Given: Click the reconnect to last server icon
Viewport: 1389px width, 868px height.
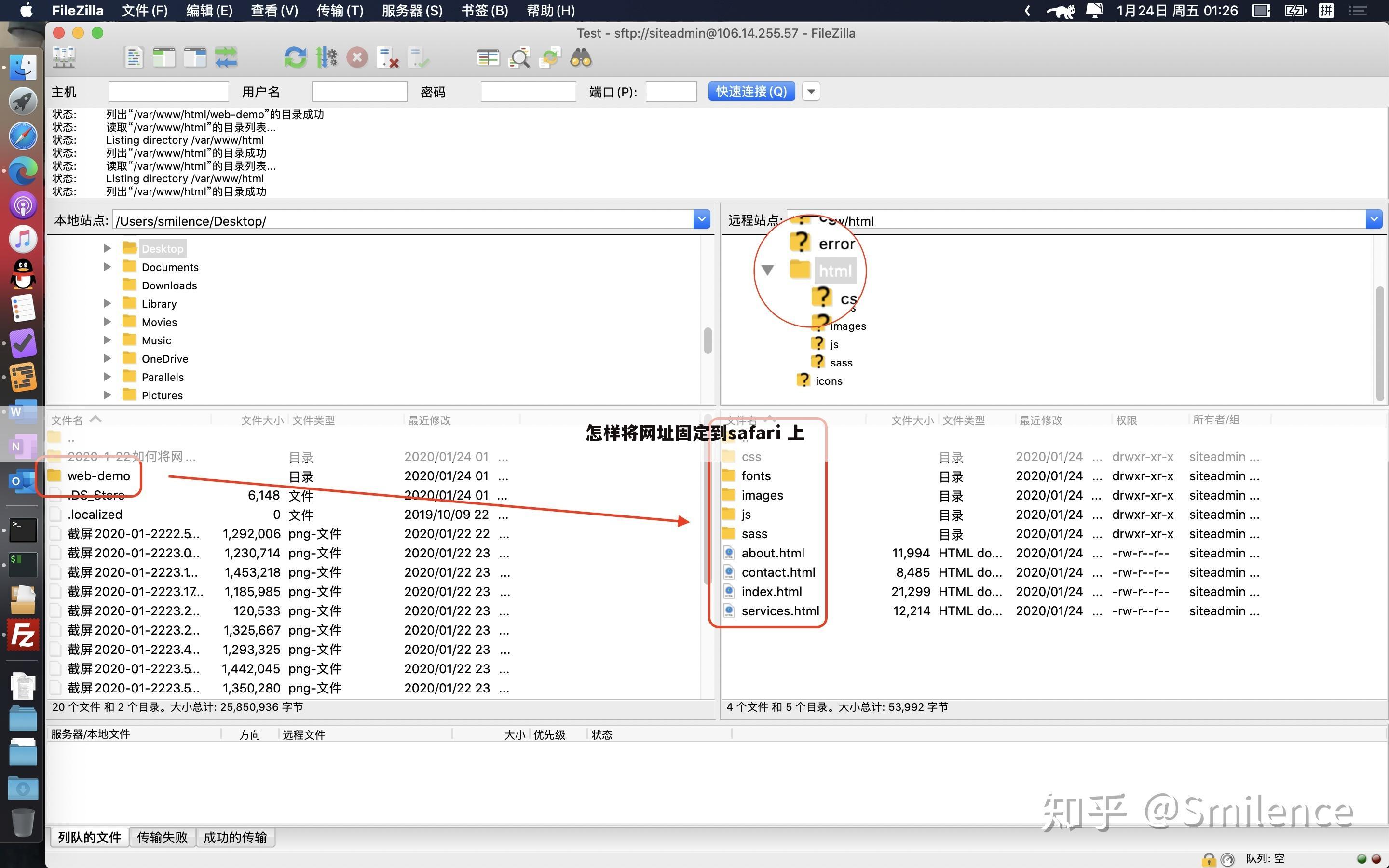Looking at the screenshot, I should [419, 58].
